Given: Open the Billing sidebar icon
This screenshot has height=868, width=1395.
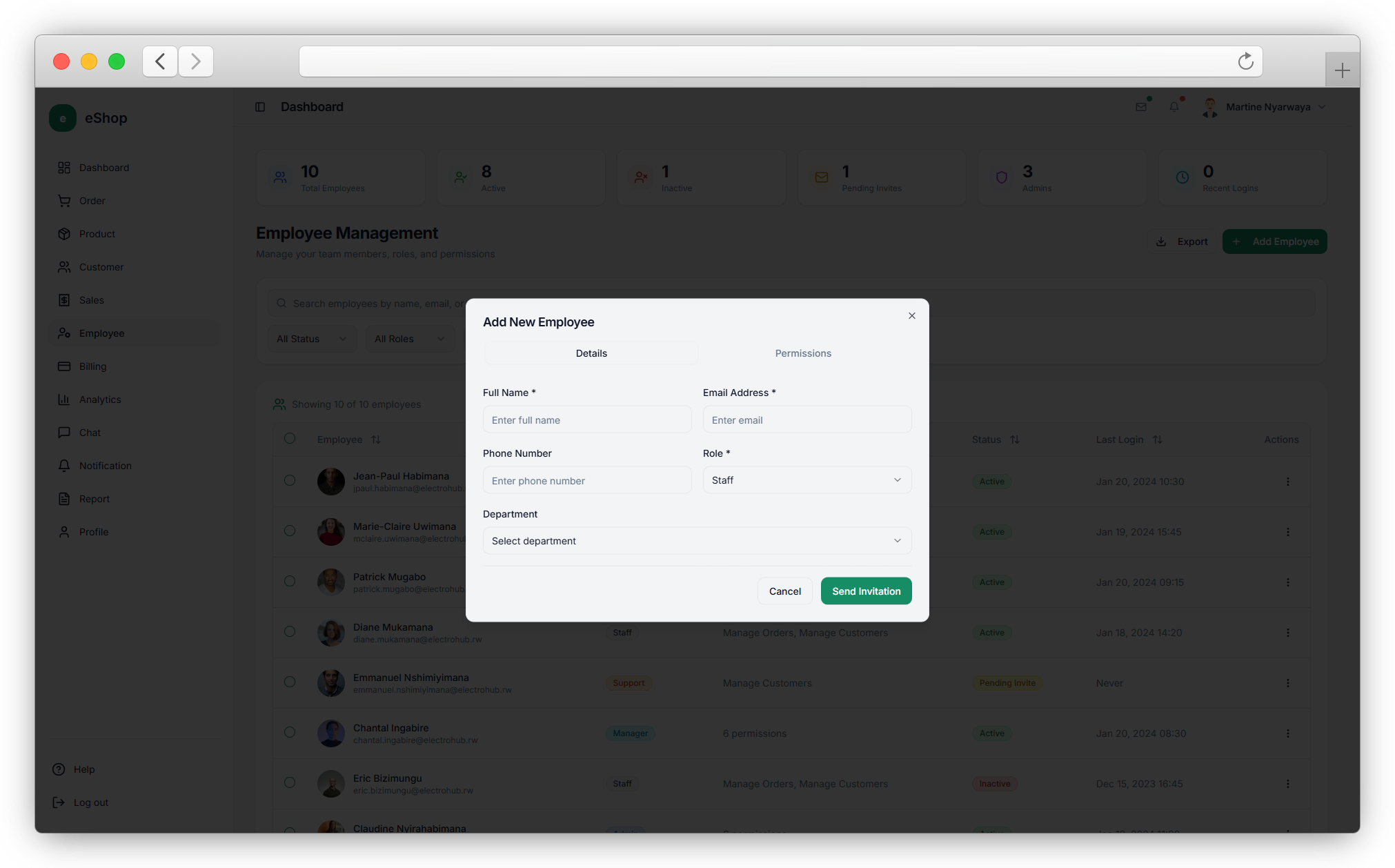Looking at the screenshot, I should click(64, 366).
